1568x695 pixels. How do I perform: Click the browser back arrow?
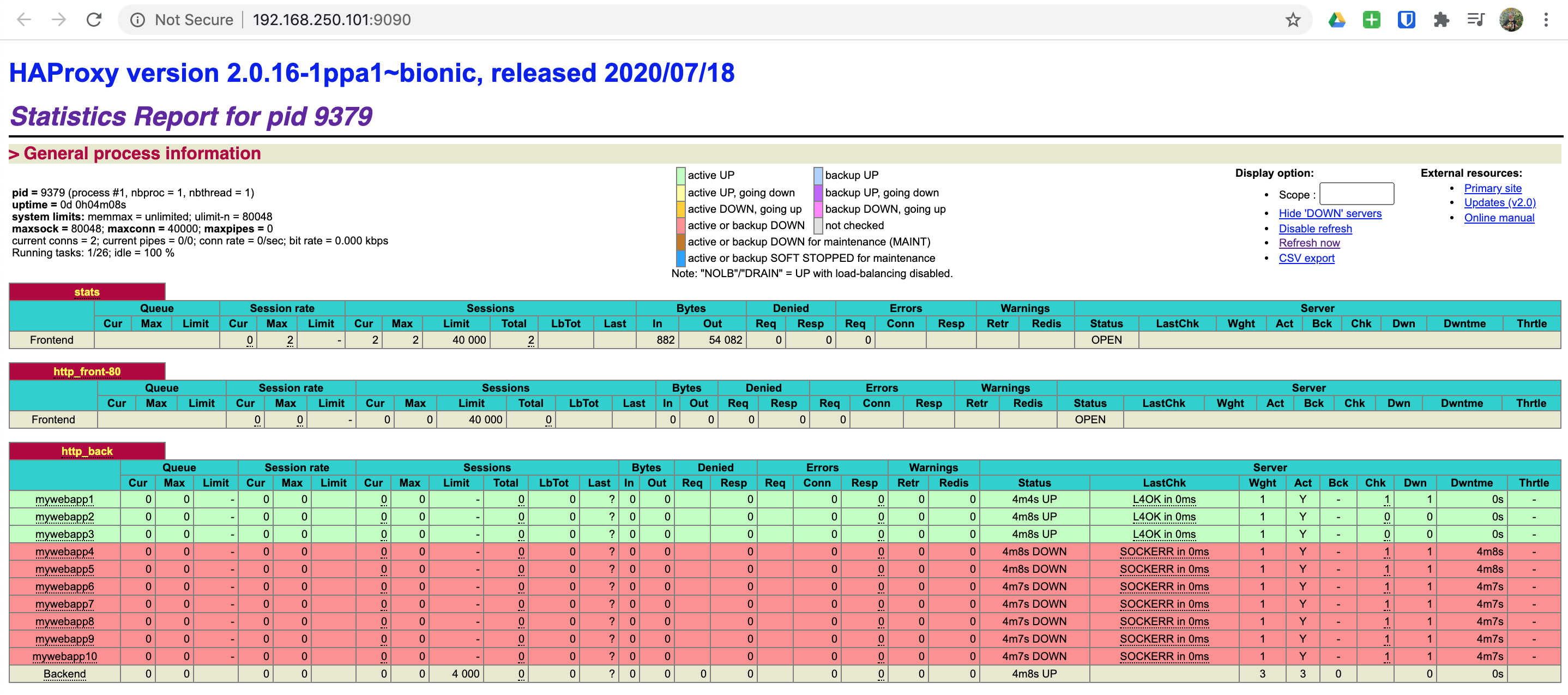(24, 20)
